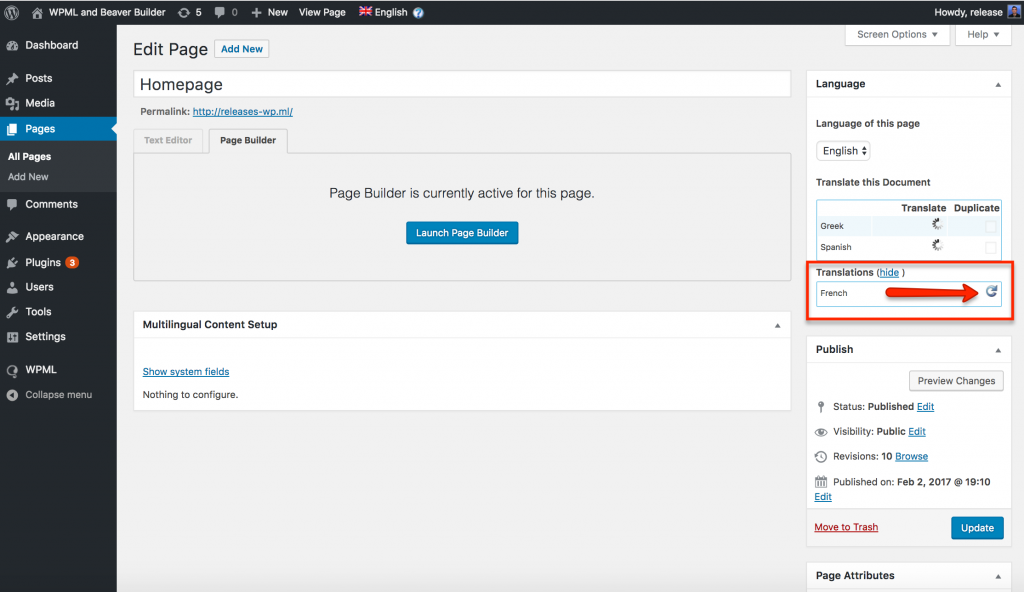Open All Pages submenu item
Viewport: 1024px width, 592px height.
[x=29, y=157]
